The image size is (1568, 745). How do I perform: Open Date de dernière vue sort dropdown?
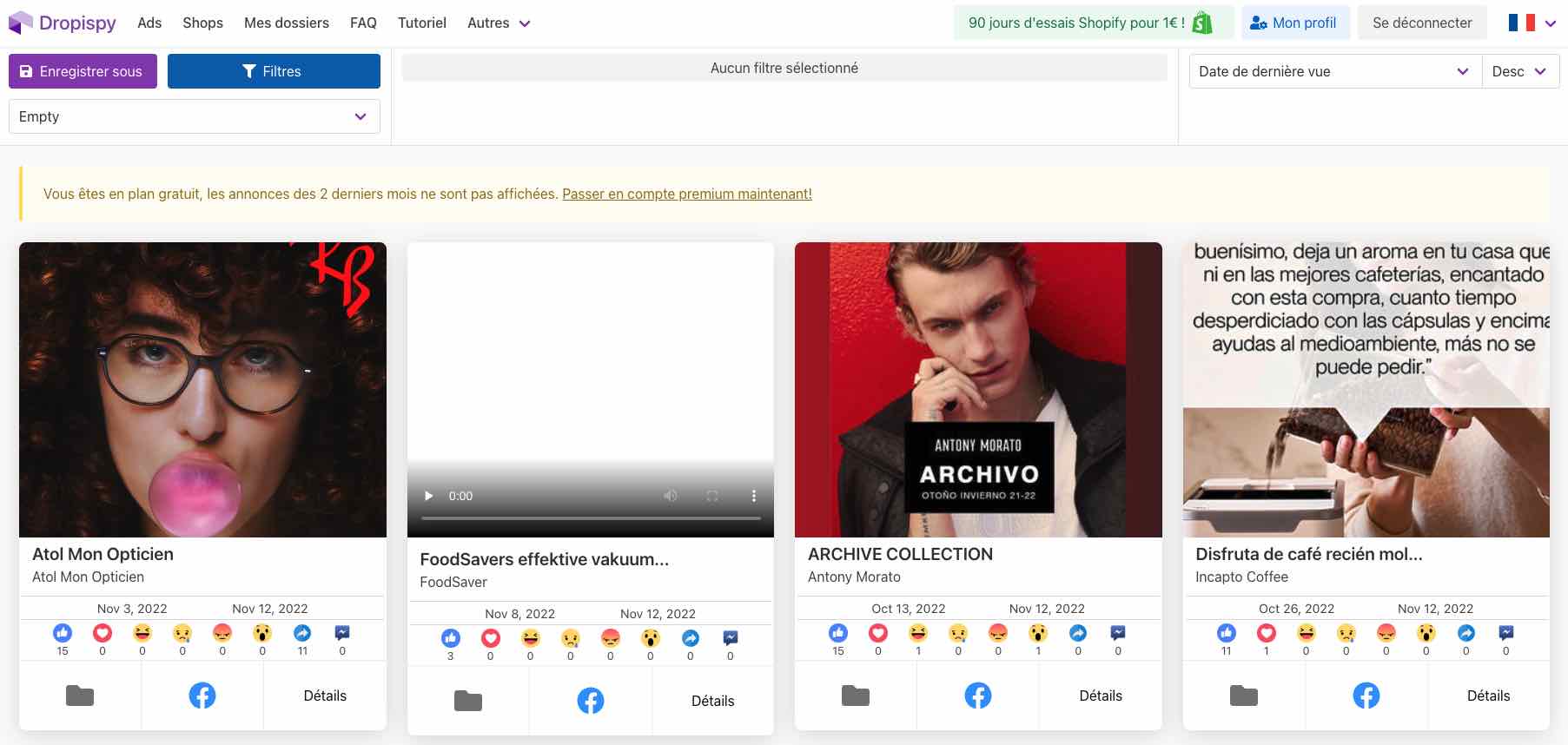click(1335, 71)
